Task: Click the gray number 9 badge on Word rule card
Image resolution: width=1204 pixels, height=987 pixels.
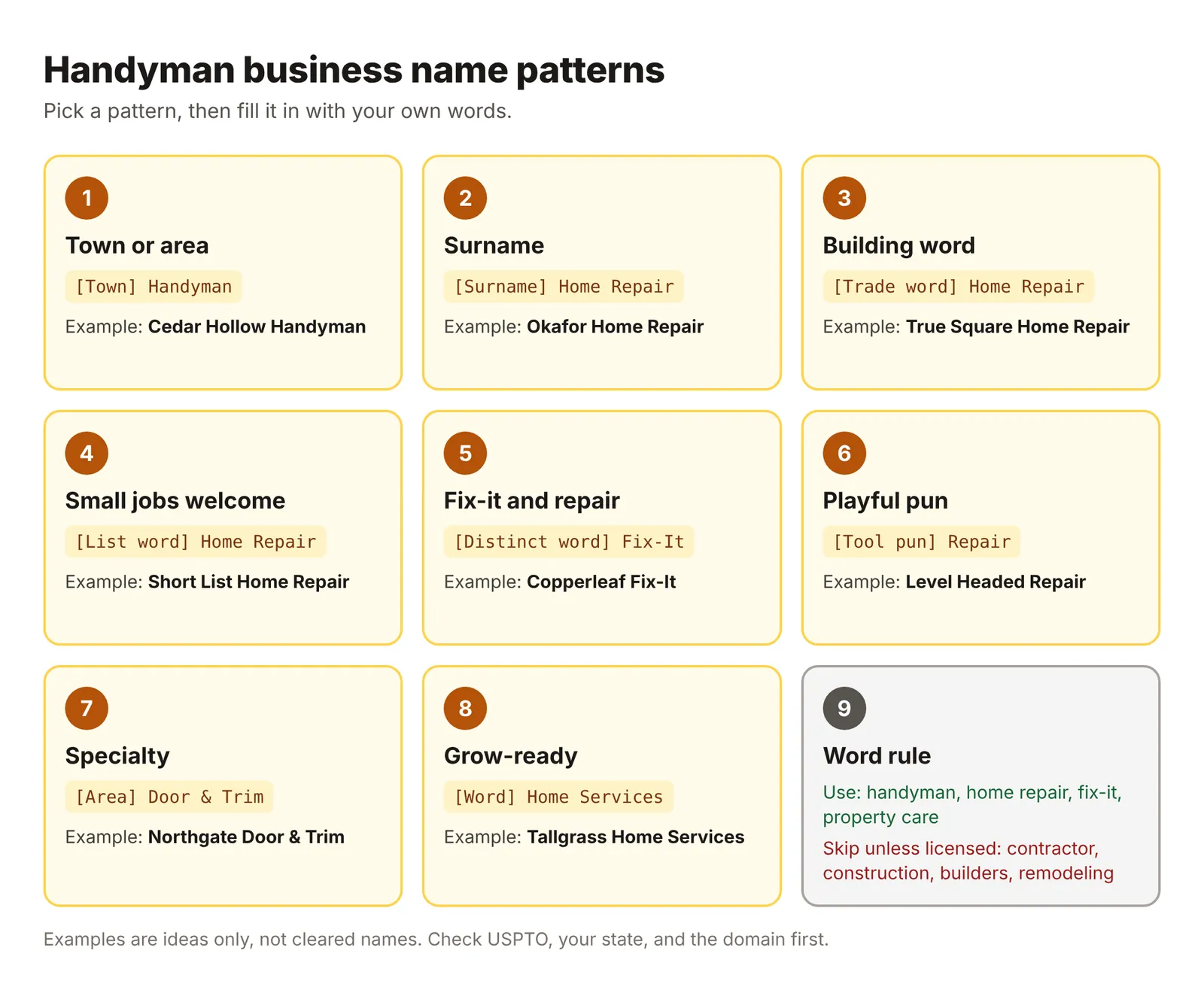Action: [844, 708]
